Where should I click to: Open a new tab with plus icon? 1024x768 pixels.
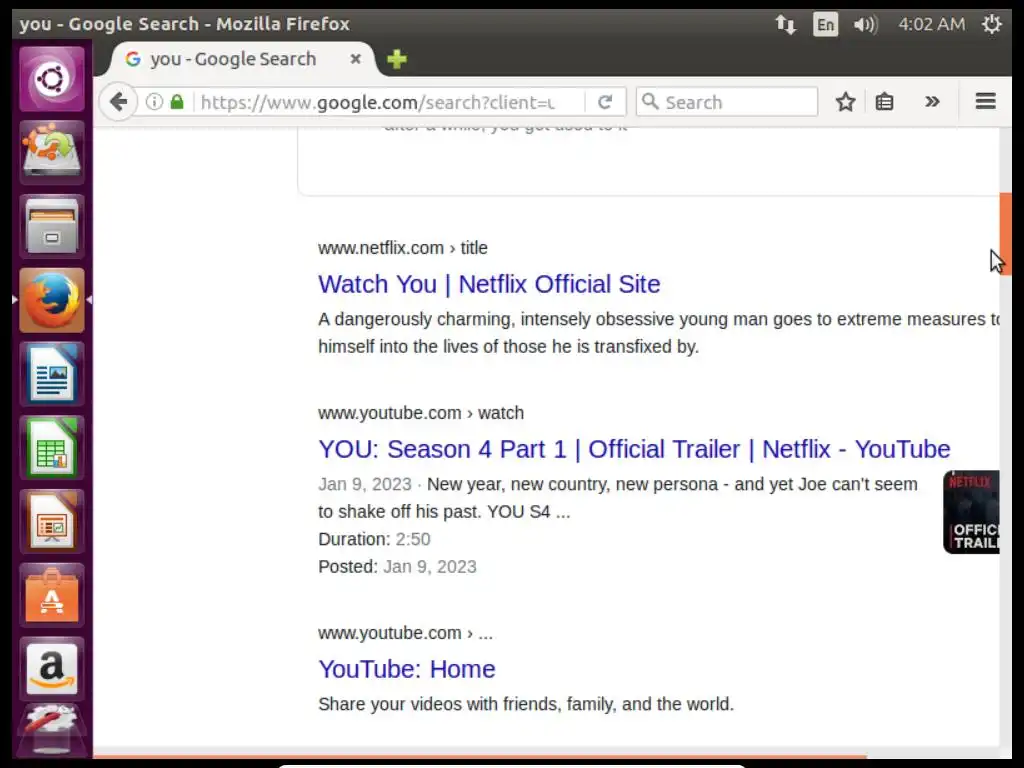(396, 59)
